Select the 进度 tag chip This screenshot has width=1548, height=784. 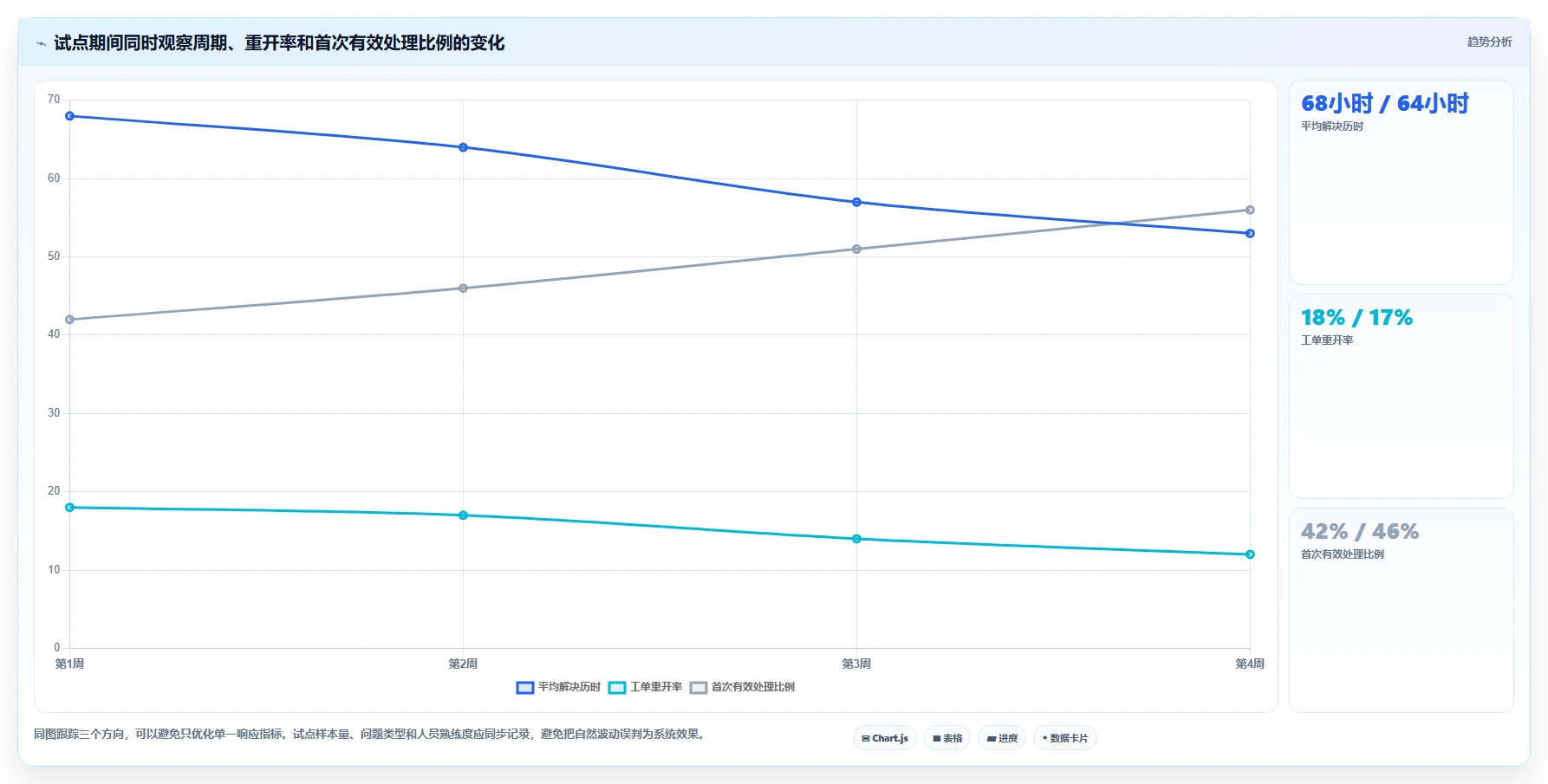click(x=1002, y=738)
